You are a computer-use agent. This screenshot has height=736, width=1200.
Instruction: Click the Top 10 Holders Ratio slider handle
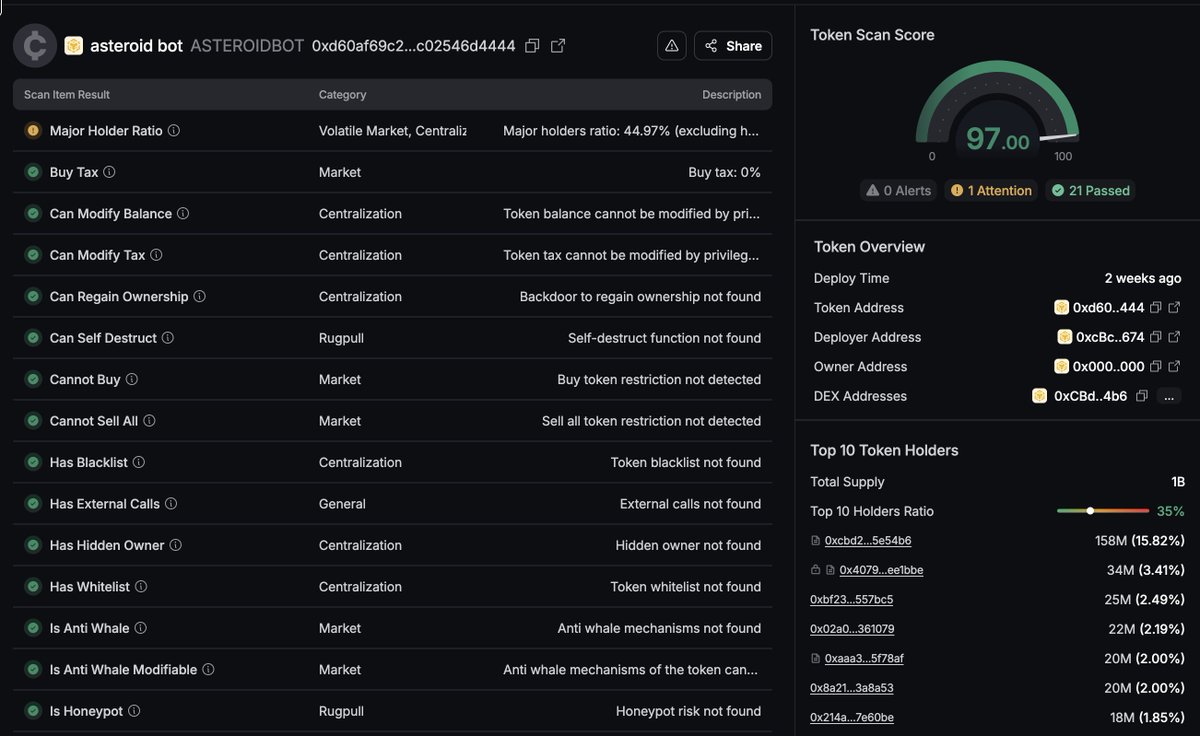click(x=1090, y=511)
